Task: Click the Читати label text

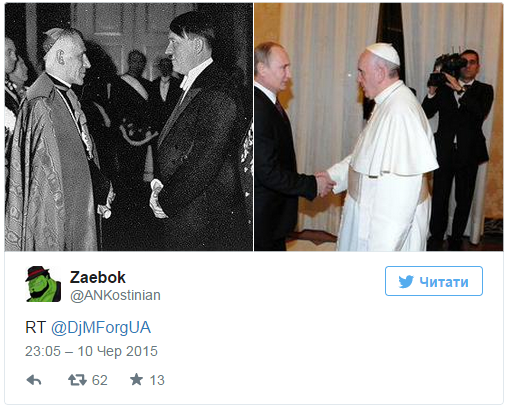Action: coord(444,282)
